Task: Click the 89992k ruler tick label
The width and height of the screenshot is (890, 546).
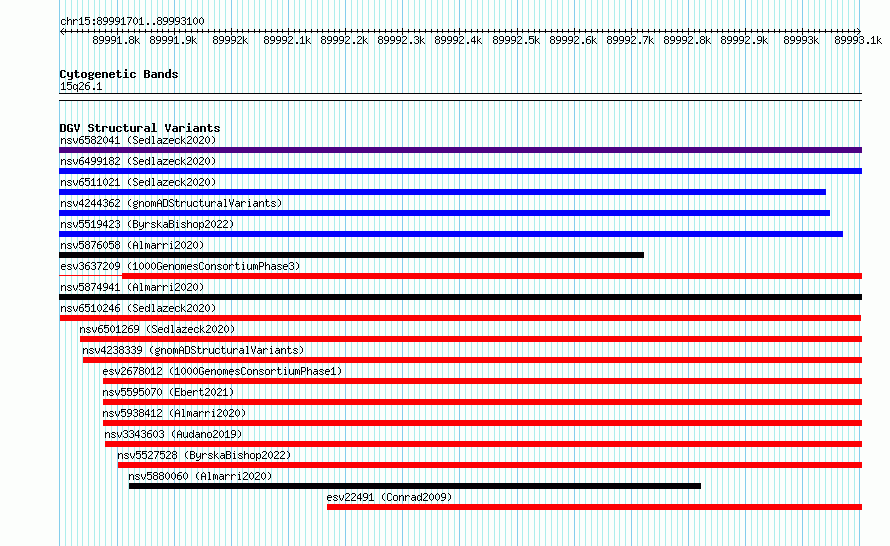Action: 230,40
